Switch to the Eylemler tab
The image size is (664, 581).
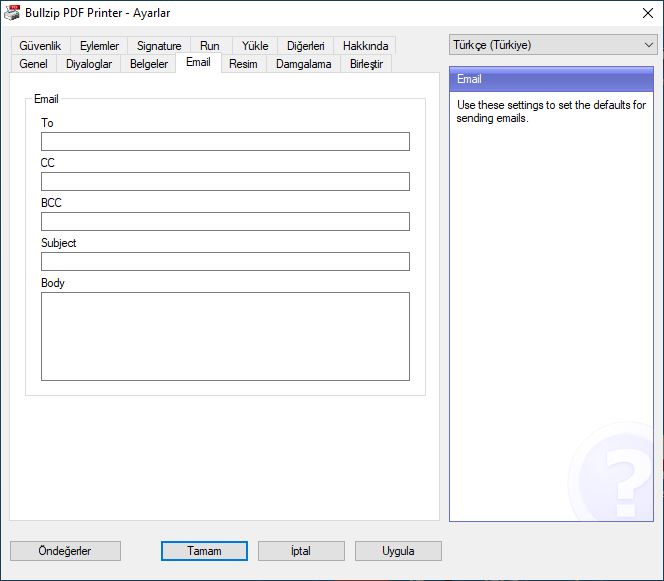pyautogui.click(x=99, y=46)
